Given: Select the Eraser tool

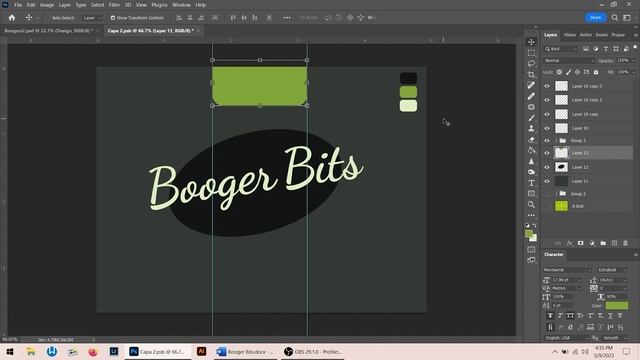Looking at the screenshot, I should pyautogui.click(x=531, y=140).
